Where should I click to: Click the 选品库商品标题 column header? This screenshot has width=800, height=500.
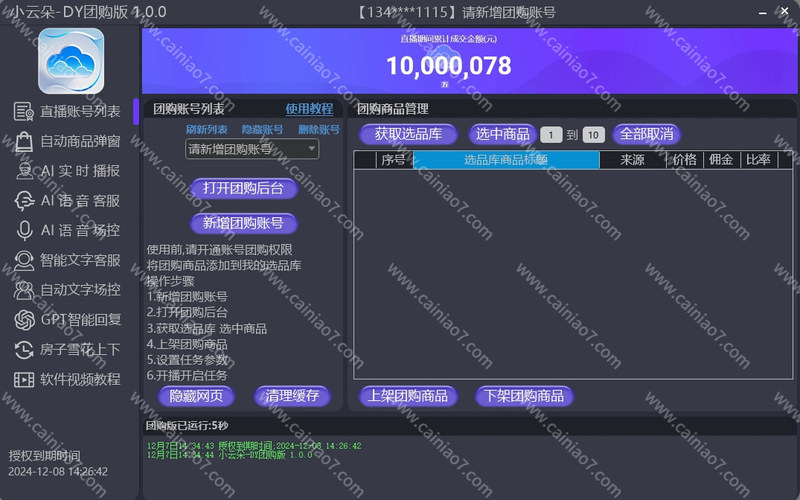click(x=506, y=160)
